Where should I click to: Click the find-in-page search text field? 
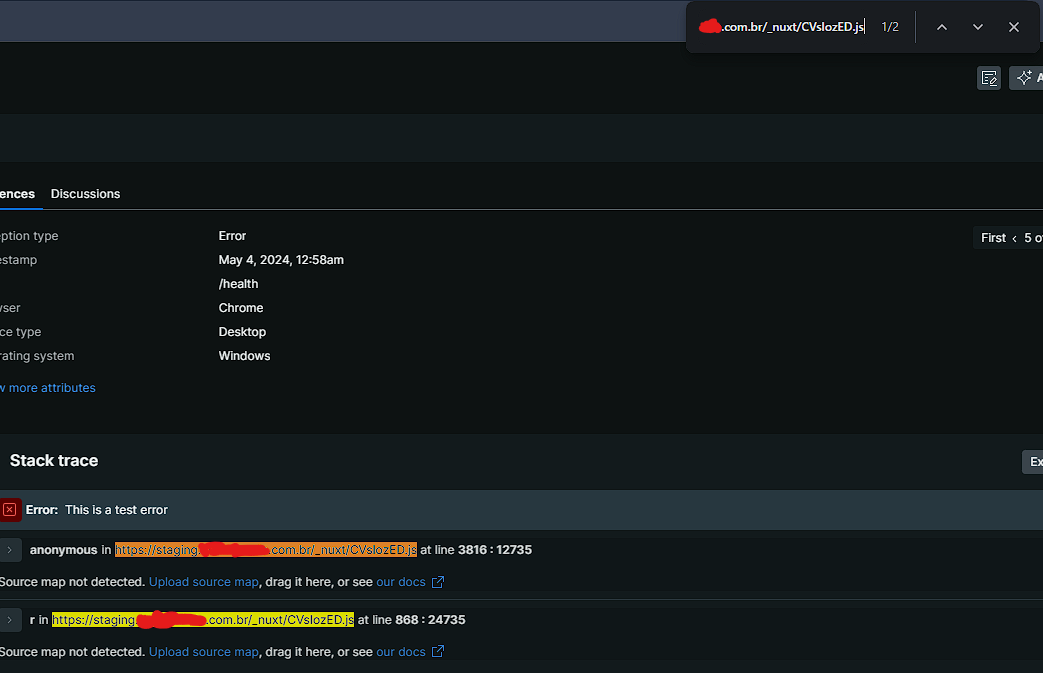782,27
